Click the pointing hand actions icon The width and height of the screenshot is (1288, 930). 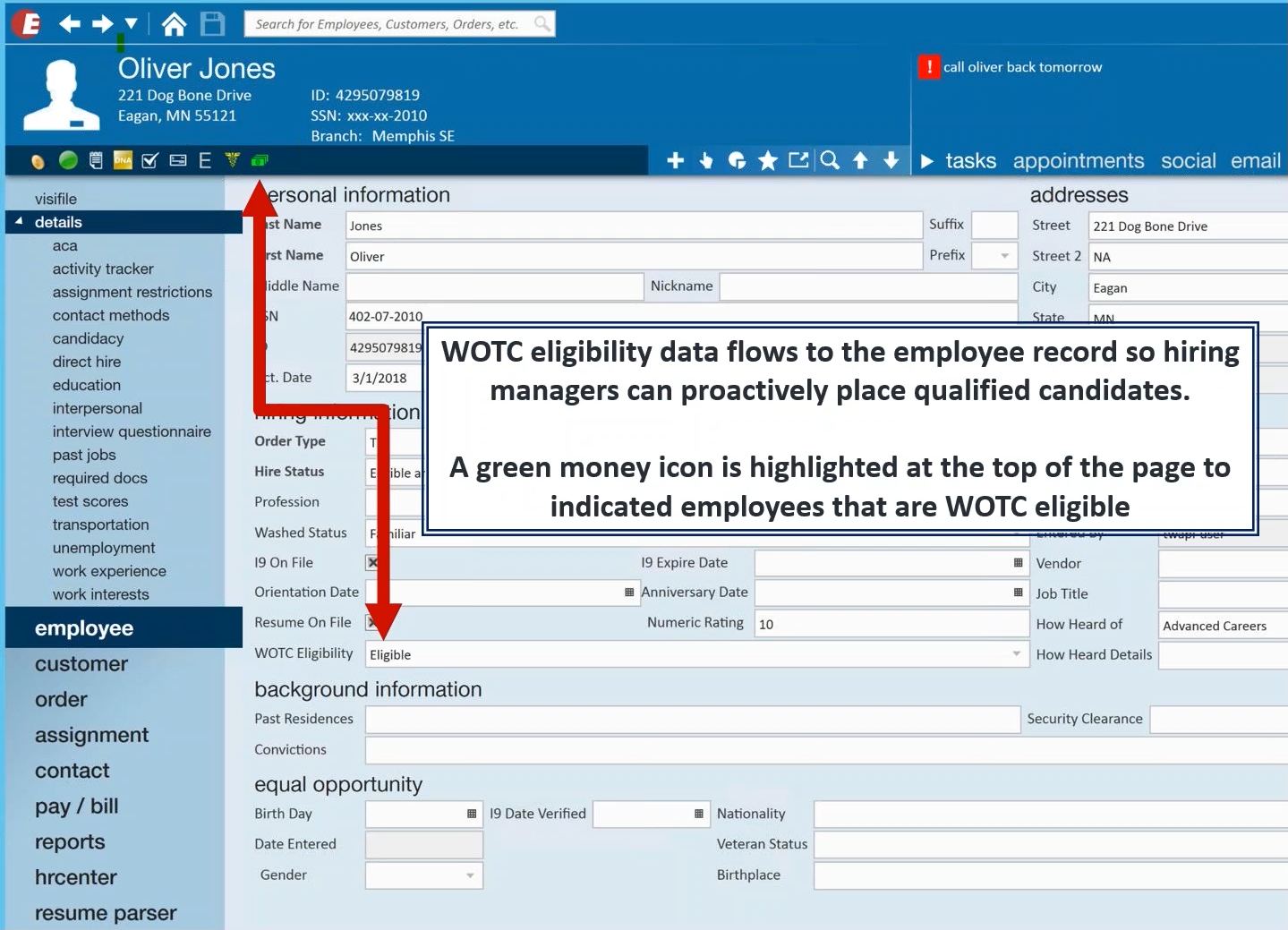pyautogui.click(x=706, y=160)
